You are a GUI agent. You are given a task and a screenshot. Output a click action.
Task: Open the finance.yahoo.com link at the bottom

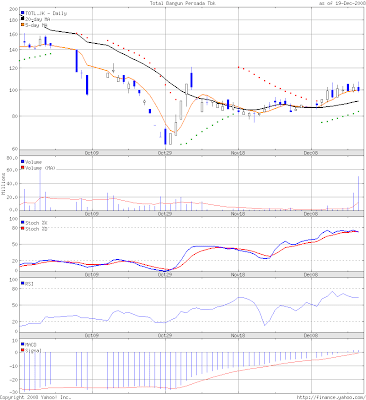(331, 397)
